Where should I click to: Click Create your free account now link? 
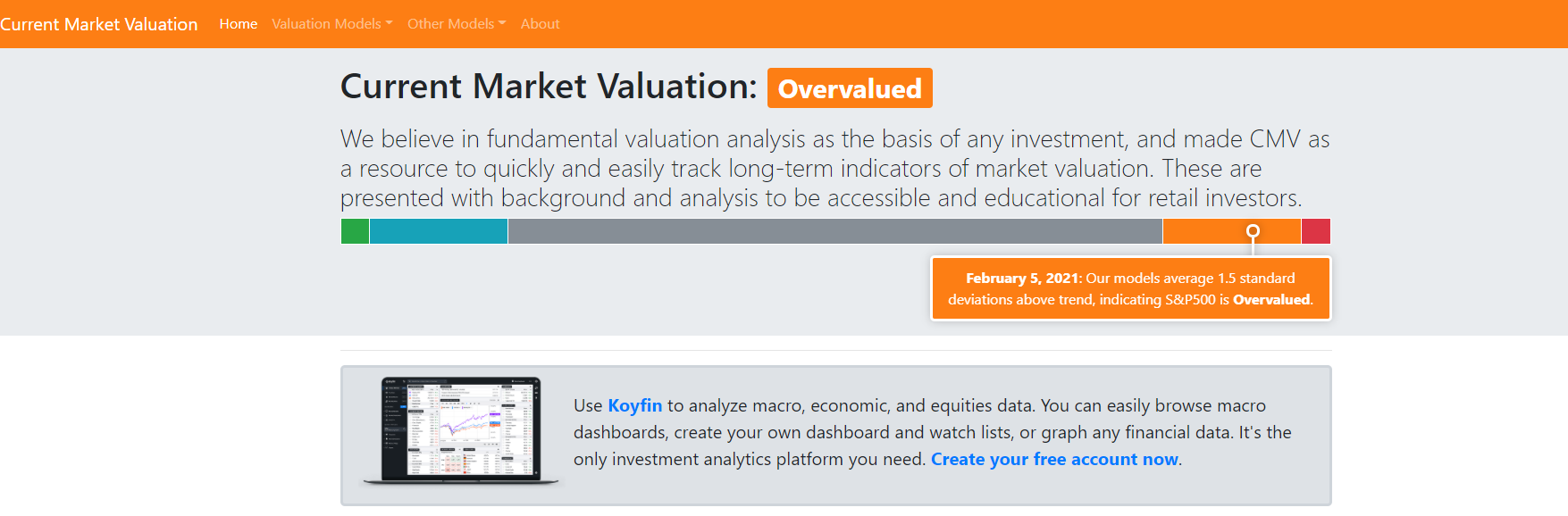[1054, 459]
